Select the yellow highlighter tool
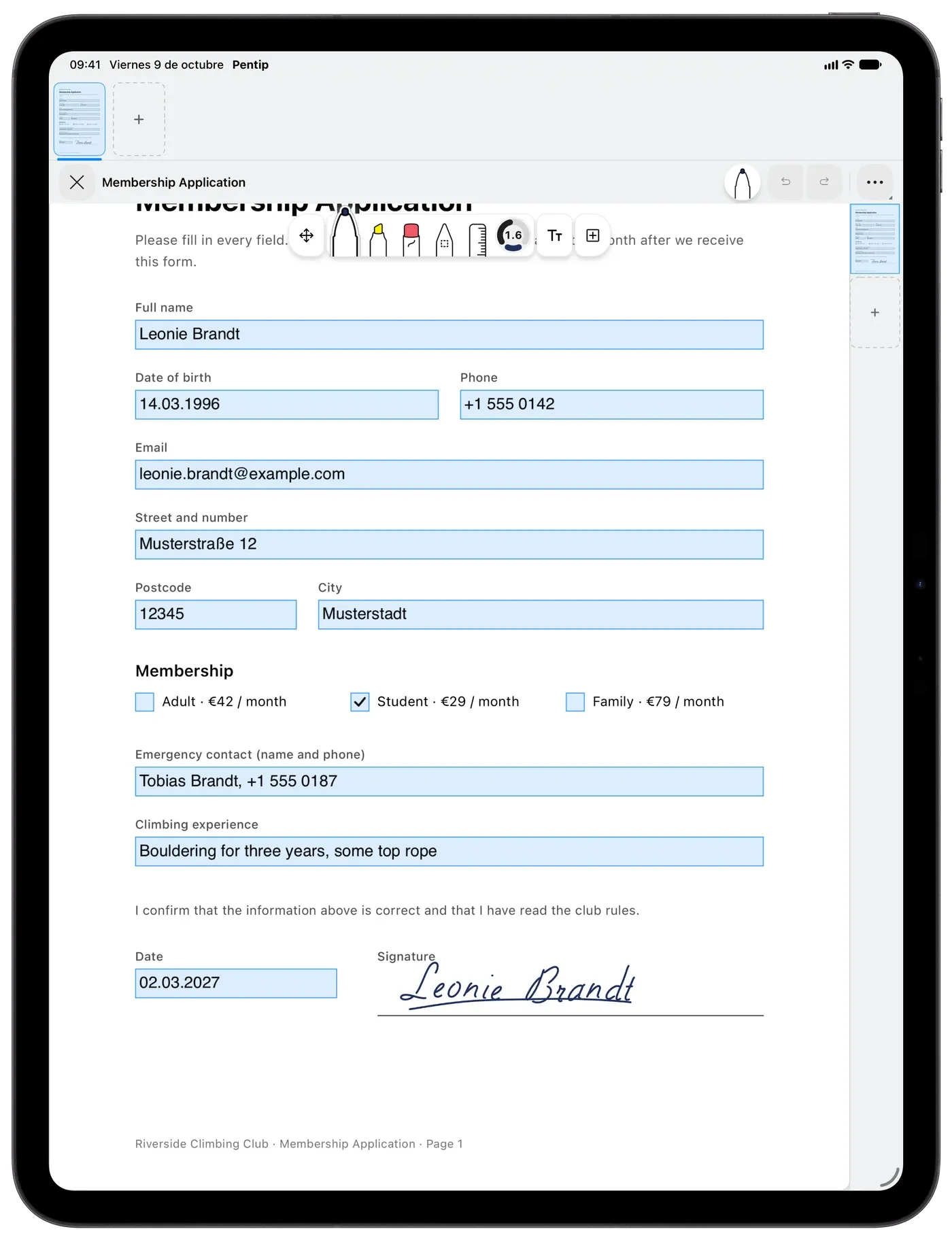The image size is (952, 1242). click(378, 239)
